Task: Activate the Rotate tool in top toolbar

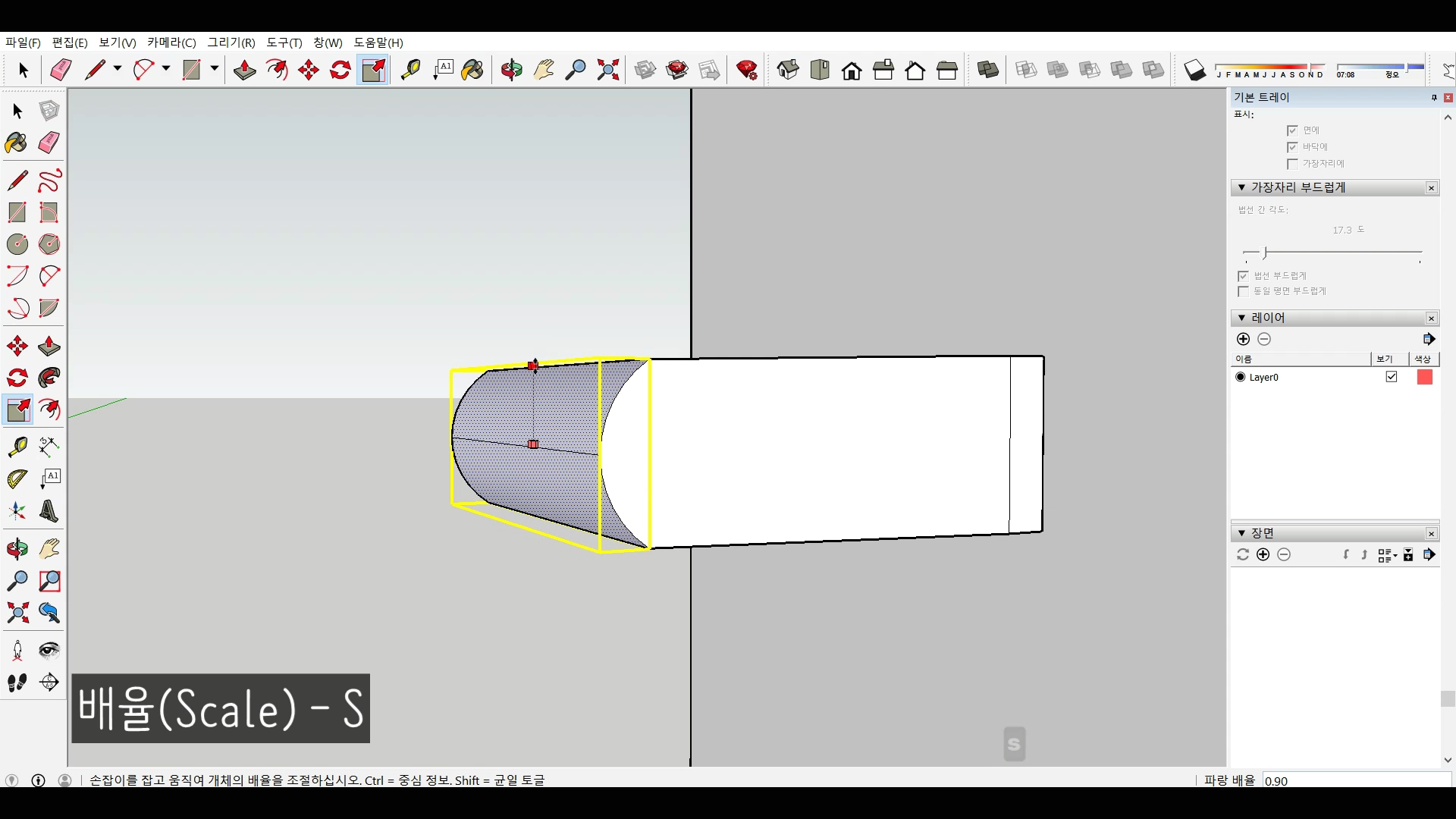Action: tap(340, 71)
